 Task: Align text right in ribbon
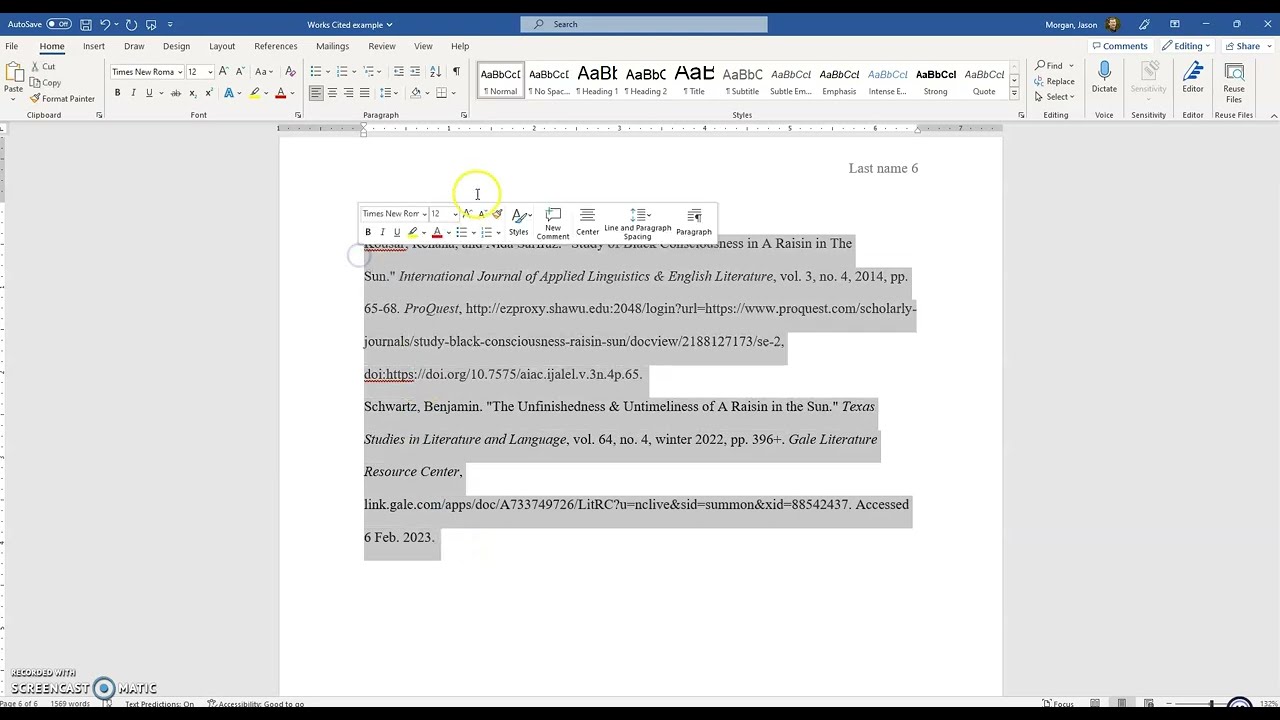348,93
